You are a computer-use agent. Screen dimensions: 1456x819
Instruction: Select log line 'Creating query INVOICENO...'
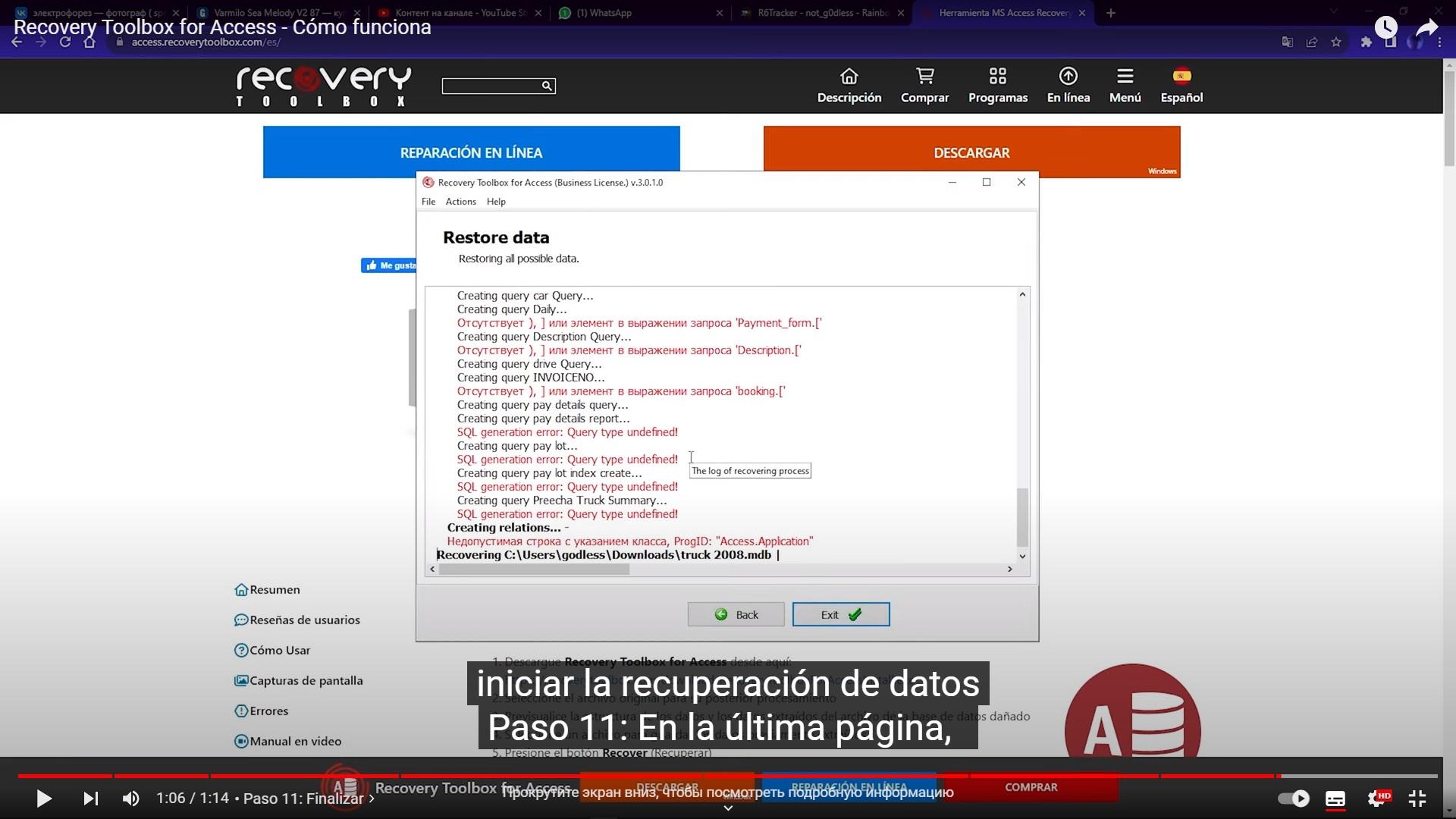point(531,378)
